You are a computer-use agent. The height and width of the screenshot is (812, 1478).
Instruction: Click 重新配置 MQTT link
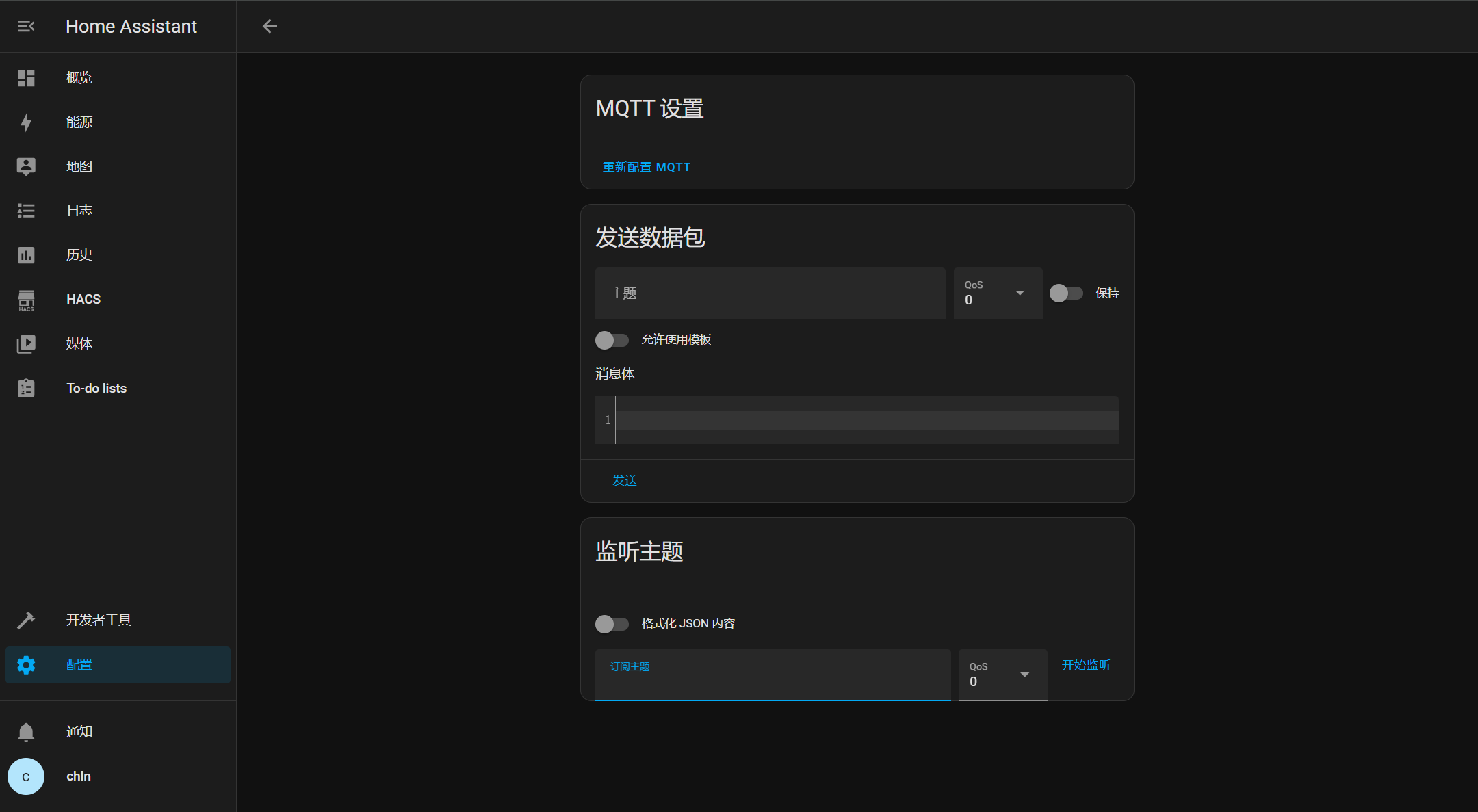point(646,168)
